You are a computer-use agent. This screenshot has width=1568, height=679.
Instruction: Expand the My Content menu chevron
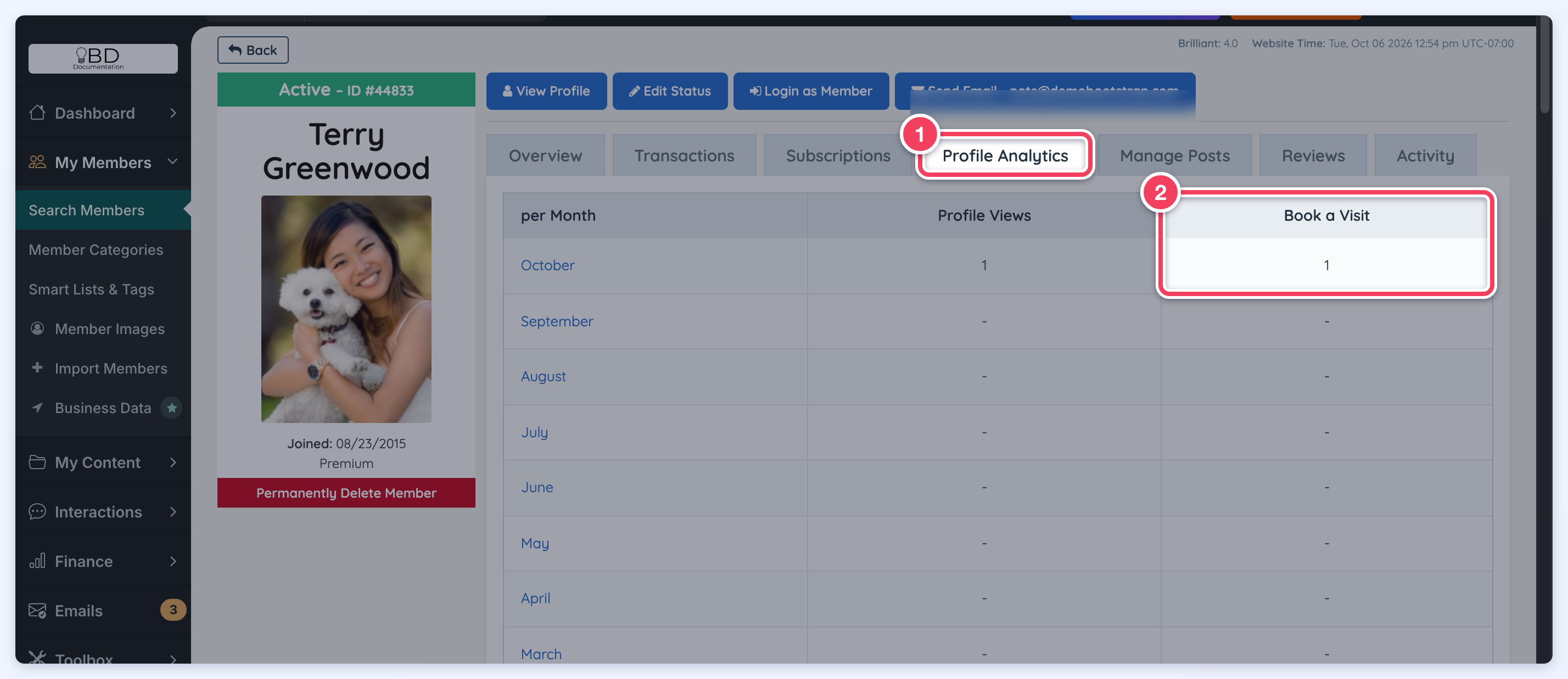click(173, 462)
